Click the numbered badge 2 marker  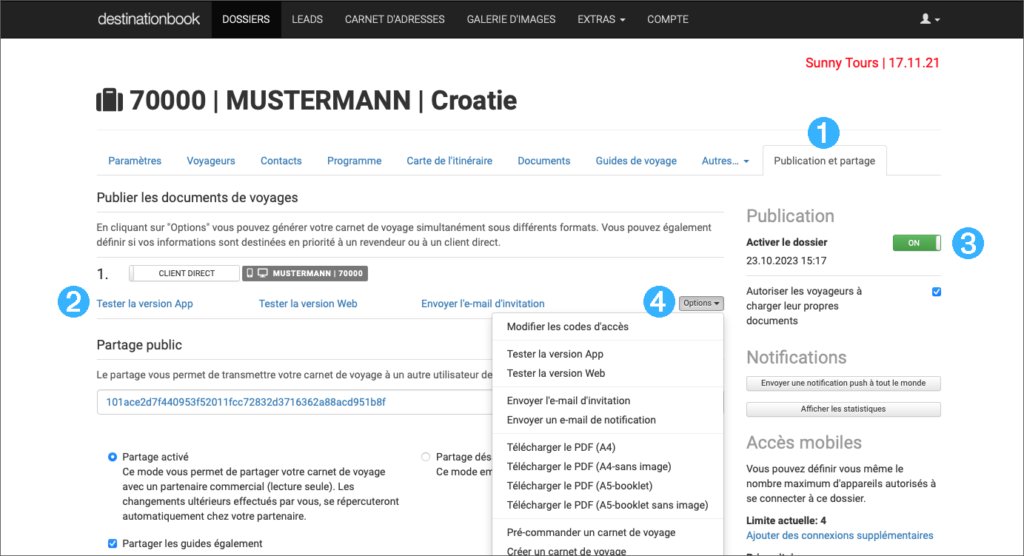coord(73,303)
